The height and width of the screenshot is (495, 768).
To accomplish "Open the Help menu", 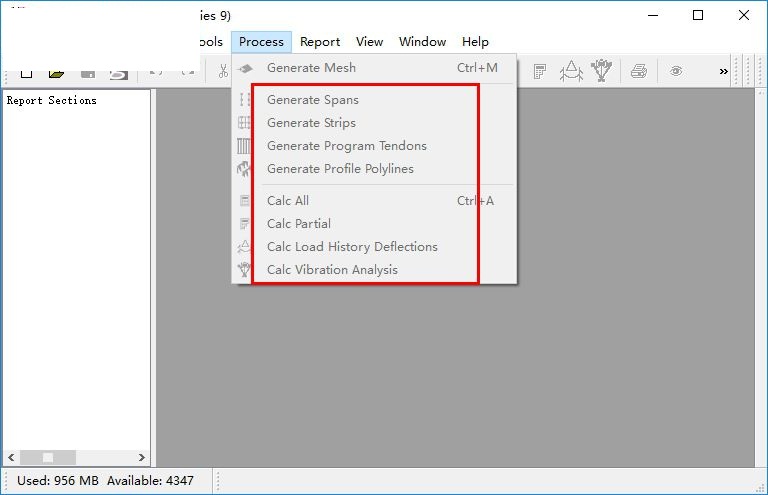I will pyautogui.click(x=475, y=42).
